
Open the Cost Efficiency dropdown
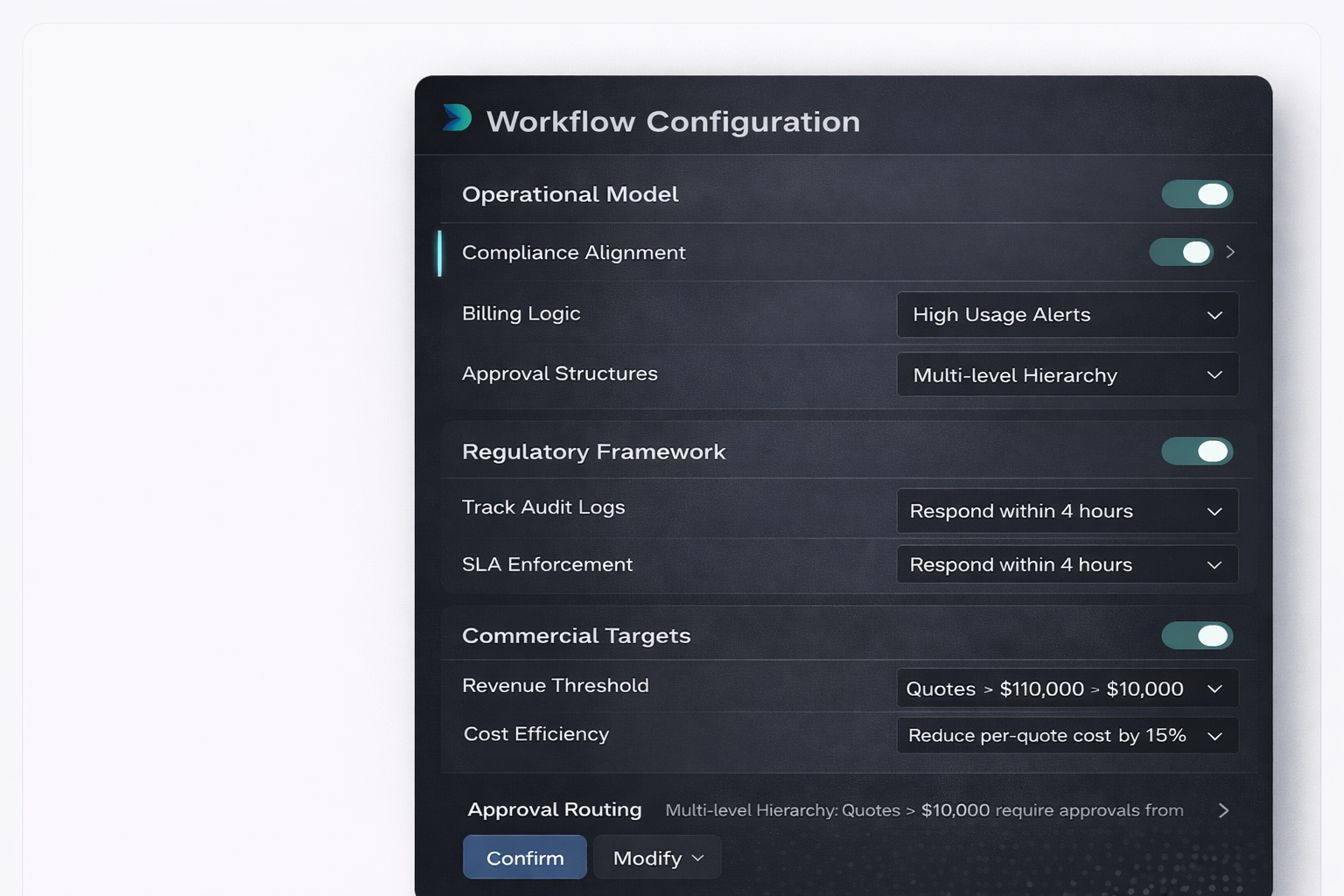click(x=1067, y=736)
